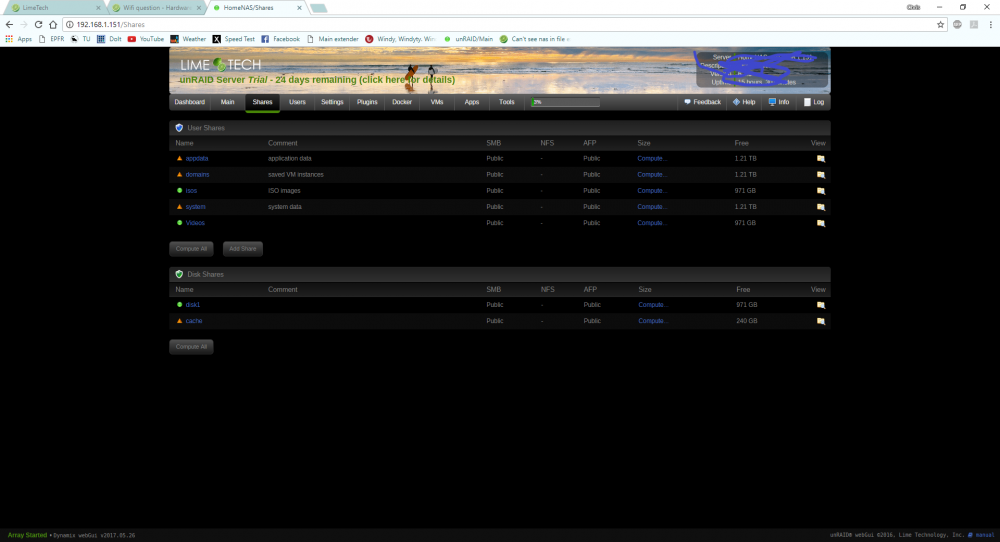The image size is (1000, 542).
Task: Browse disk1 via its folder icon
Action: coord(821,305)
